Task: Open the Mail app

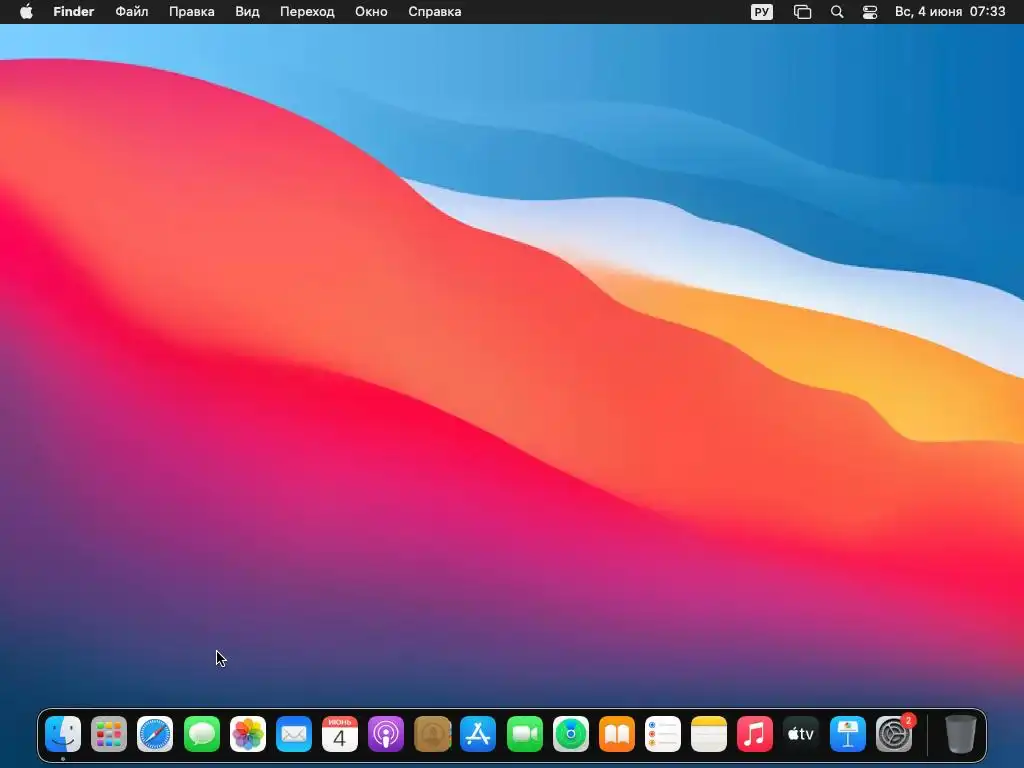Action: click(x=293, y=734)
